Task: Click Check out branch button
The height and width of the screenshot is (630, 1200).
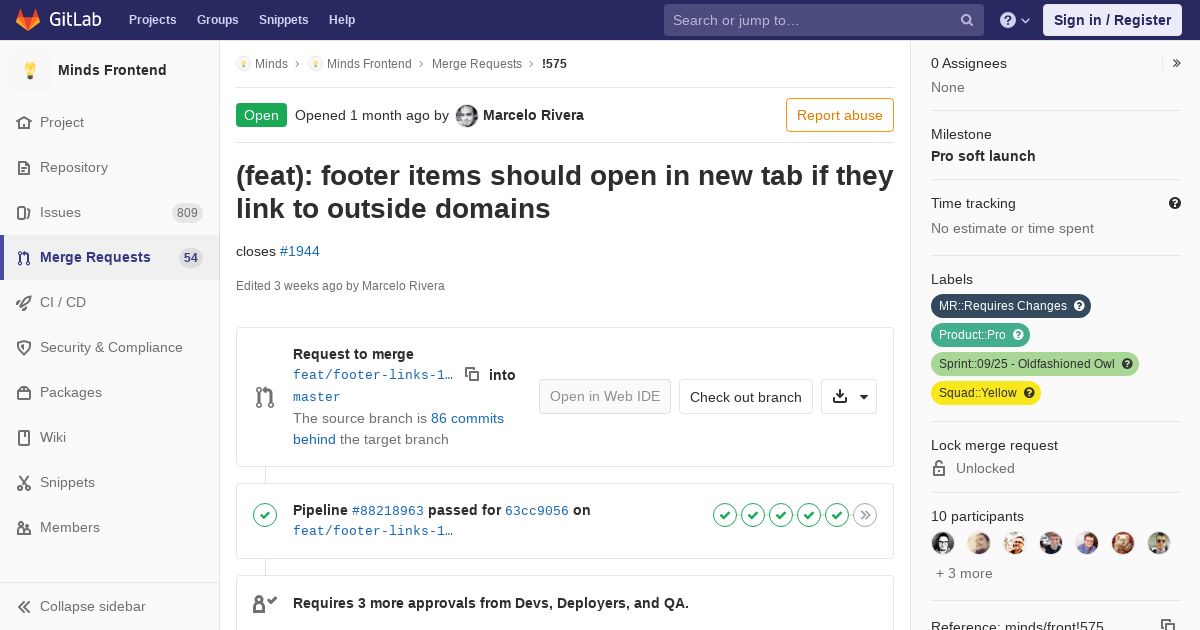Action: (x=746, y=396)
